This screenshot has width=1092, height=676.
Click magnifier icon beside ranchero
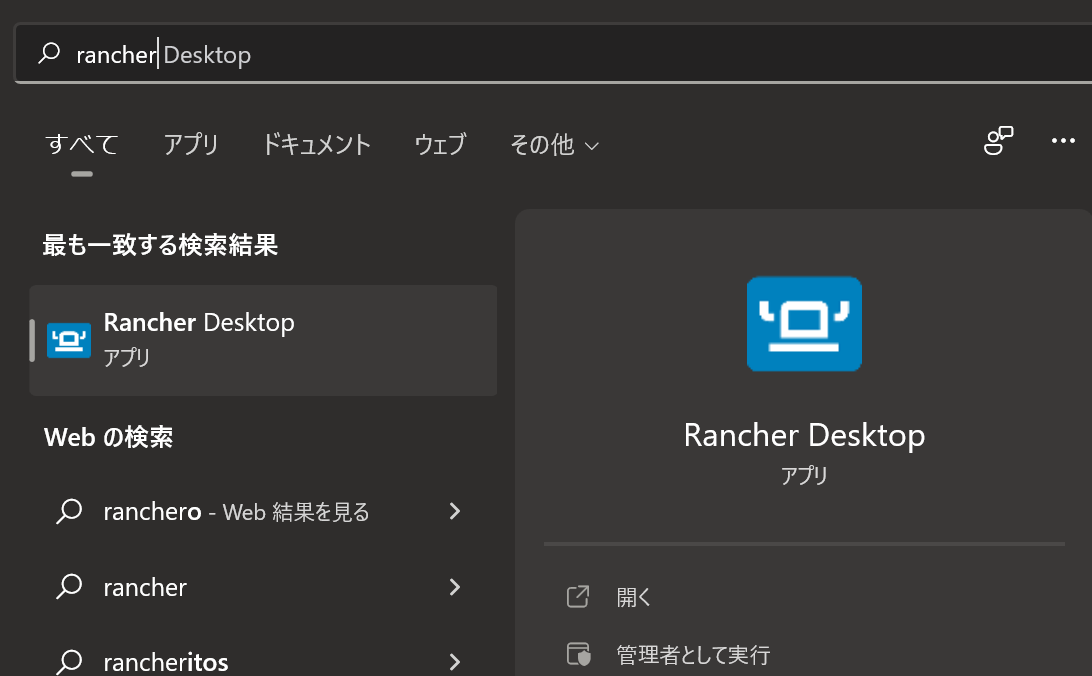[x=69, y=512]
